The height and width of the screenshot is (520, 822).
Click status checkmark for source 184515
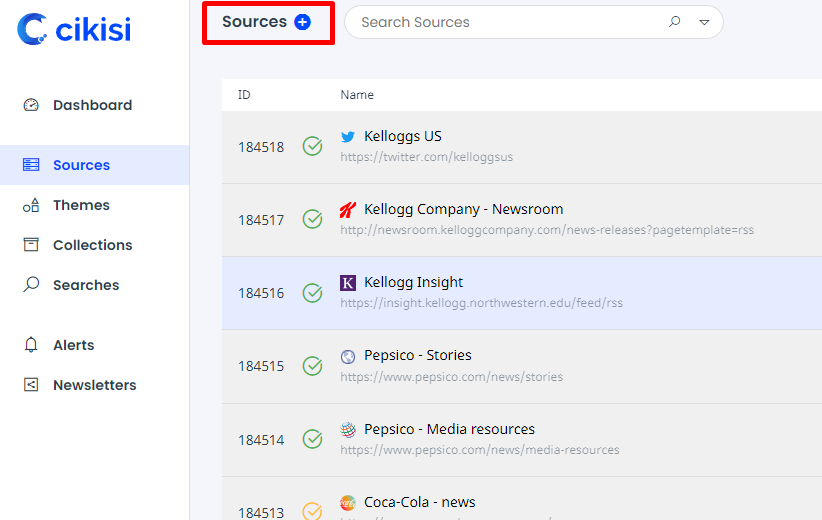[312, 366]
